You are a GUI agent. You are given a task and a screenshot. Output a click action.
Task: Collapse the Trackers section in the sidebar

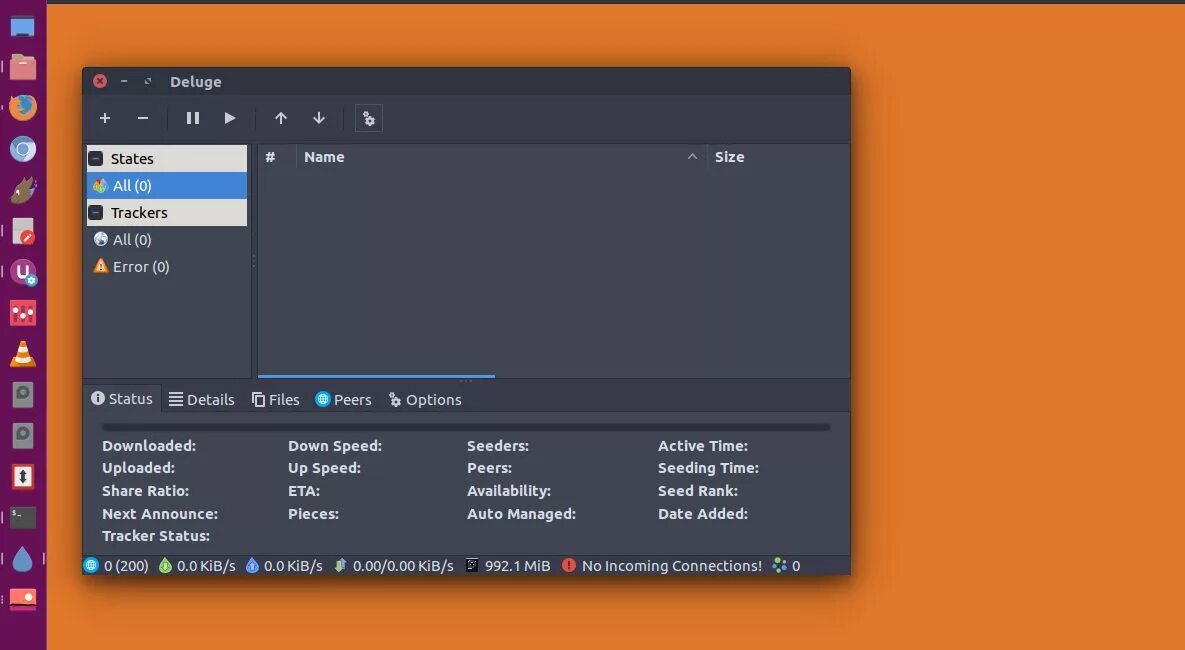(x=96, y=212)
